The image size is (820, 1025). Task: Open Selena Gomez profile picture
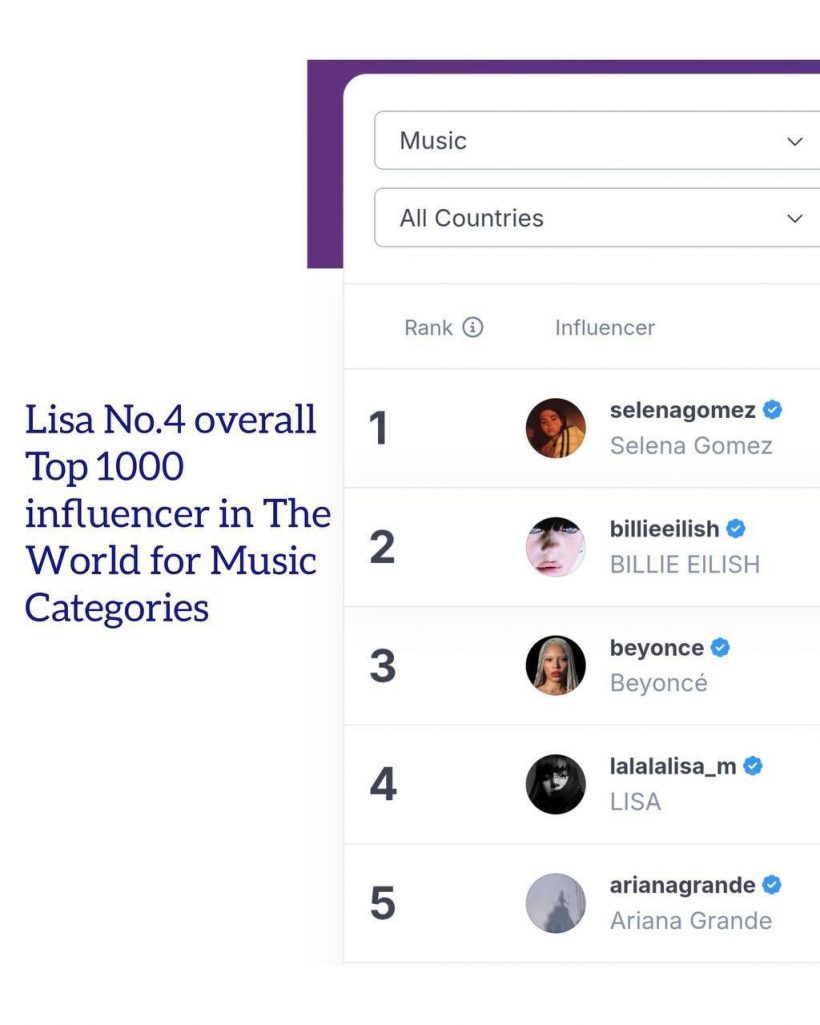[x=556, y=428]
